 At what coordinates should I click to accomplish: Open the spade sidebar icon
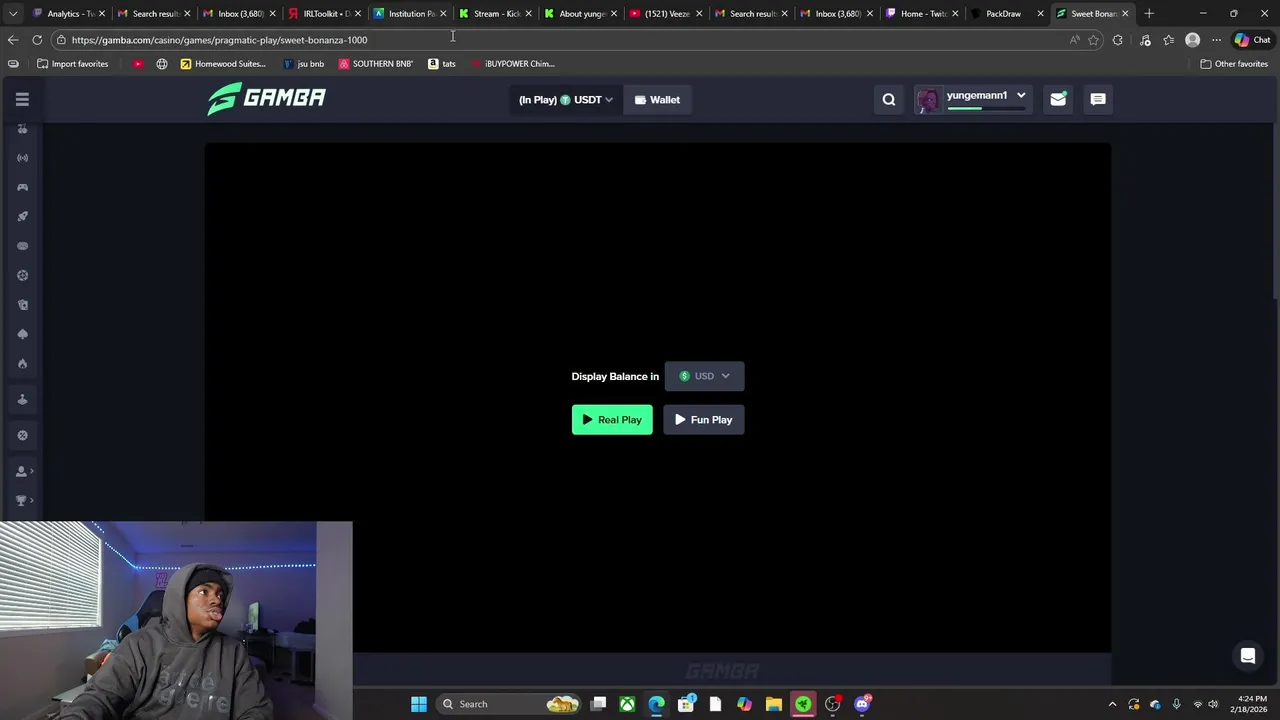[22, 334]
